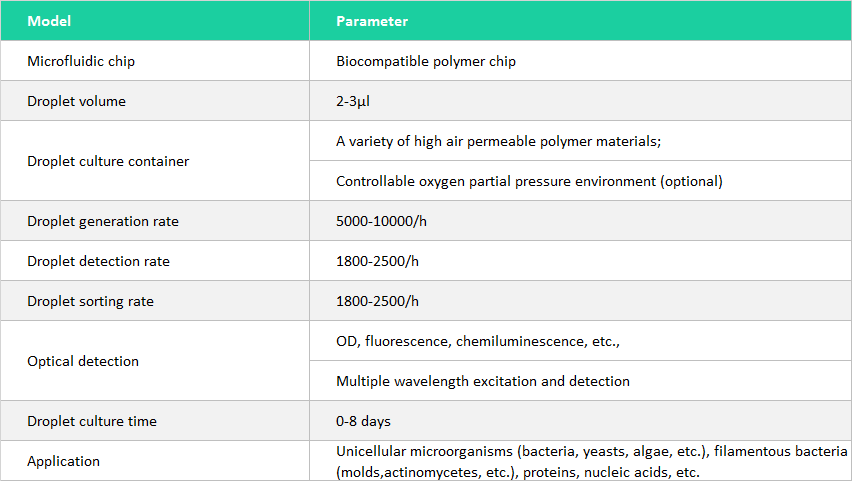Click the 0-8 days value
This screenshot has height=481, width=852.
coord(362,421)
